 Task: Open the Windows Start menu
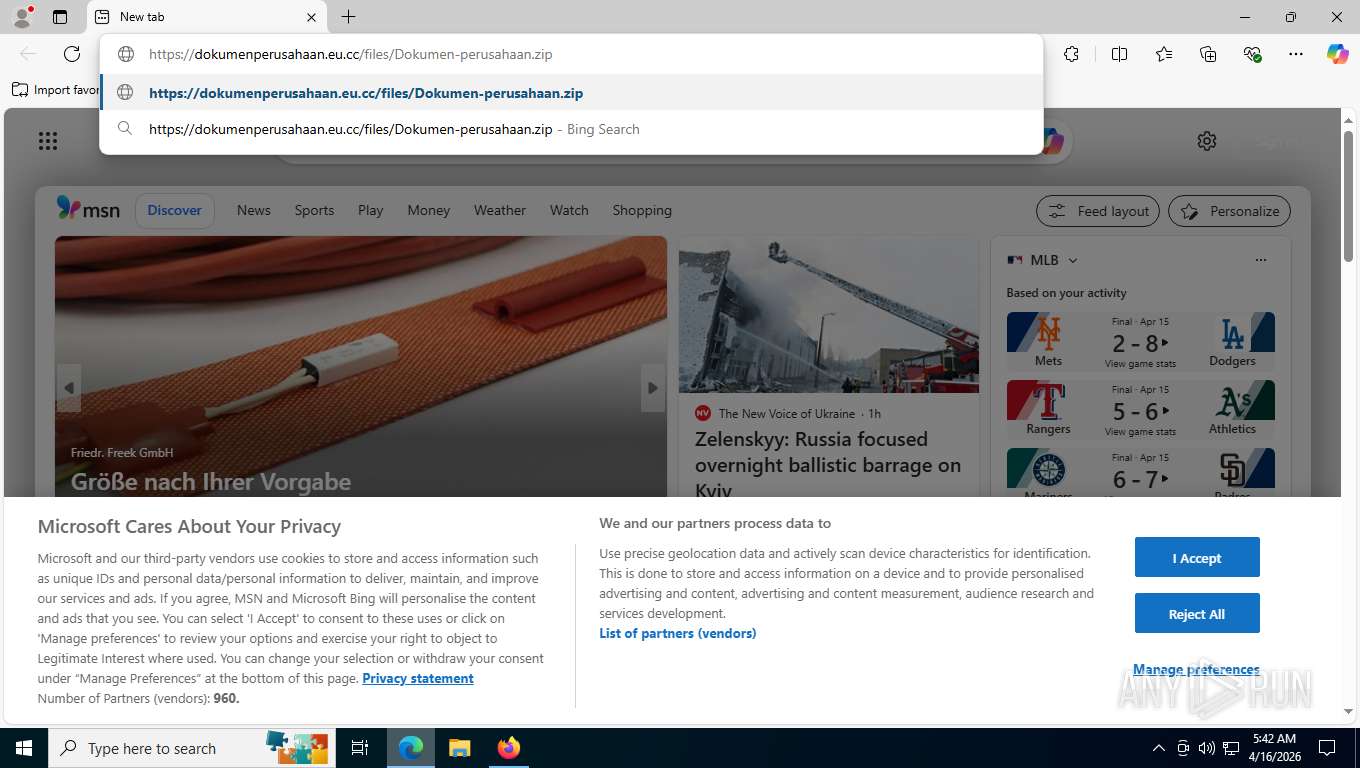(x=24, y=748)
